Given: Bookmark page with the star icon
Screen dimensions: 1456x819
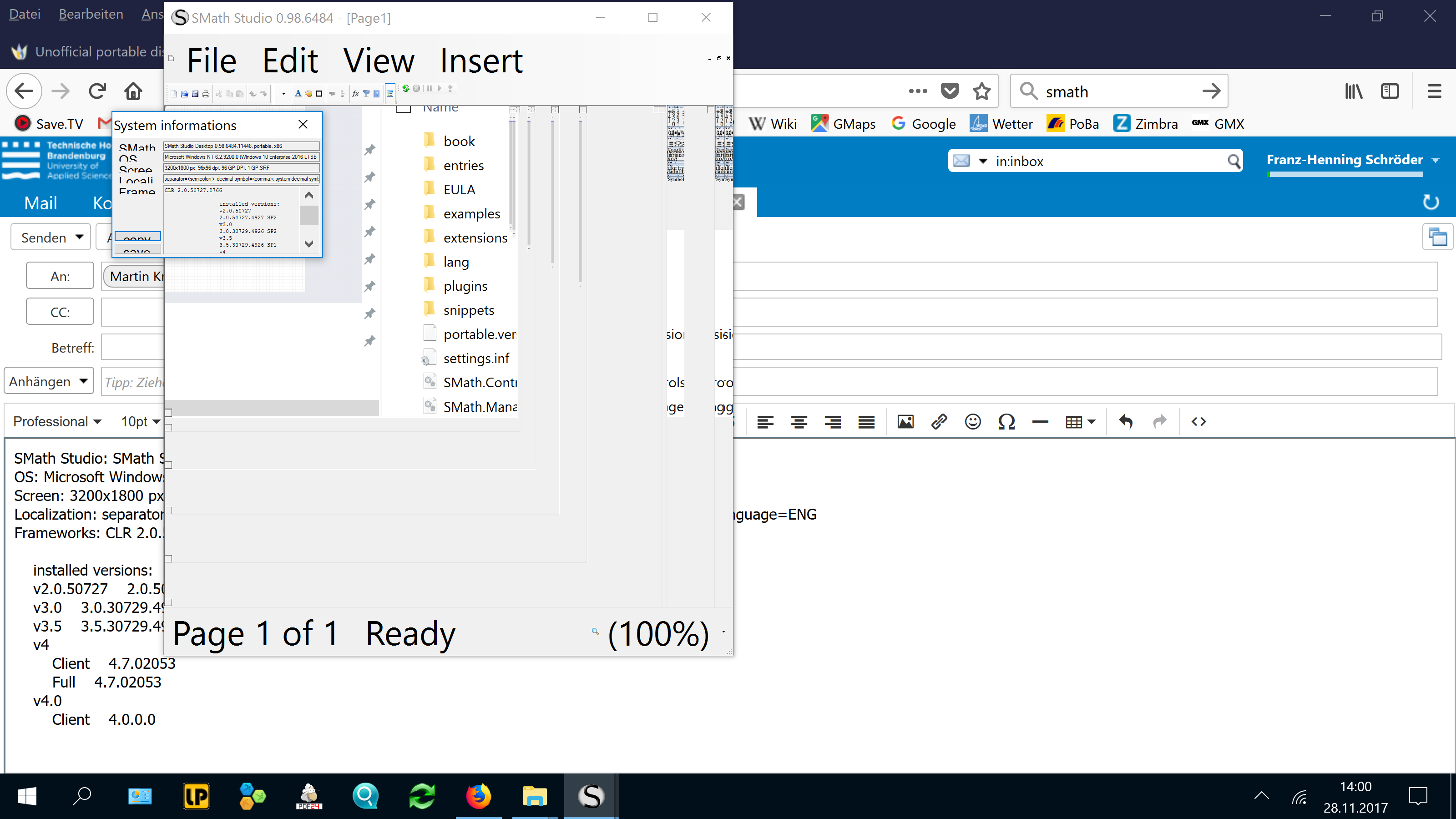Looking at the screenshot, I should click(x=982, y=91).
